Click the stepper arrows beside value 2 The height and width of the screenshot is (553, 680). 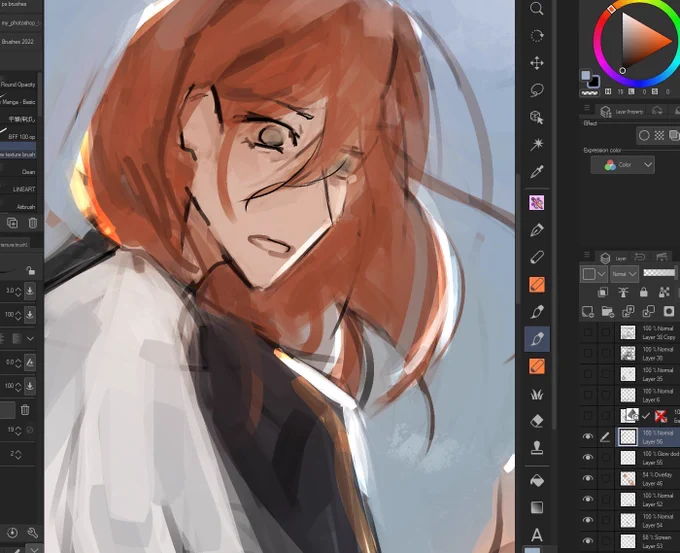pyautogui.click(x=18, y=454)
